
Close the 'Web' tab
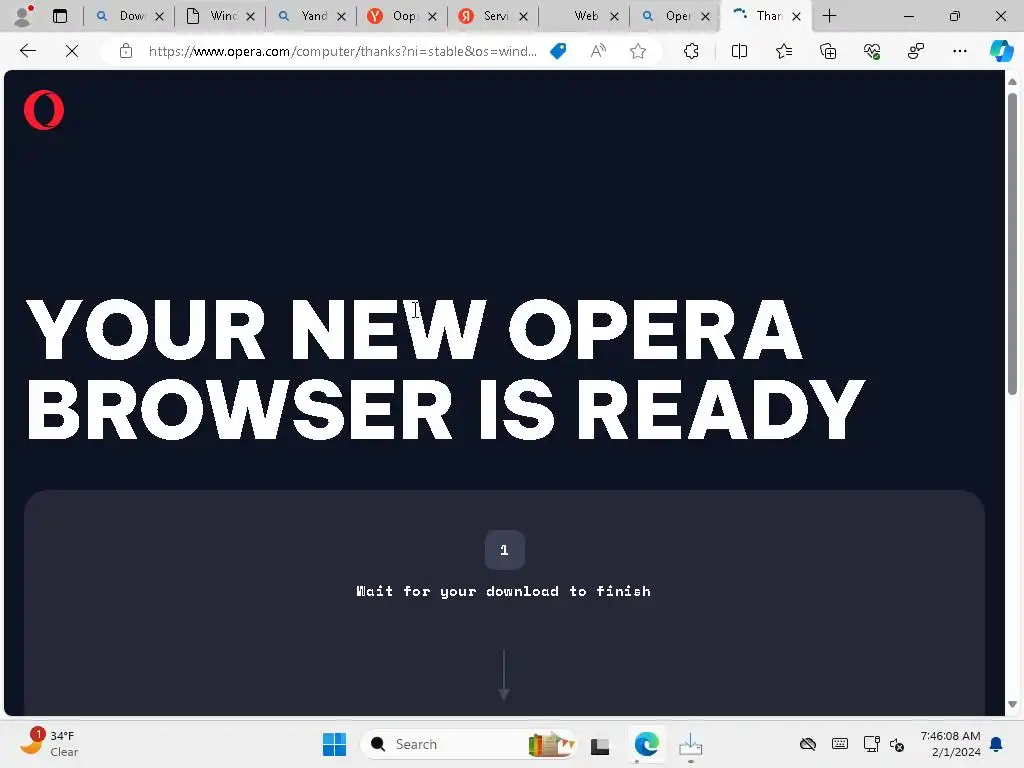614,16
